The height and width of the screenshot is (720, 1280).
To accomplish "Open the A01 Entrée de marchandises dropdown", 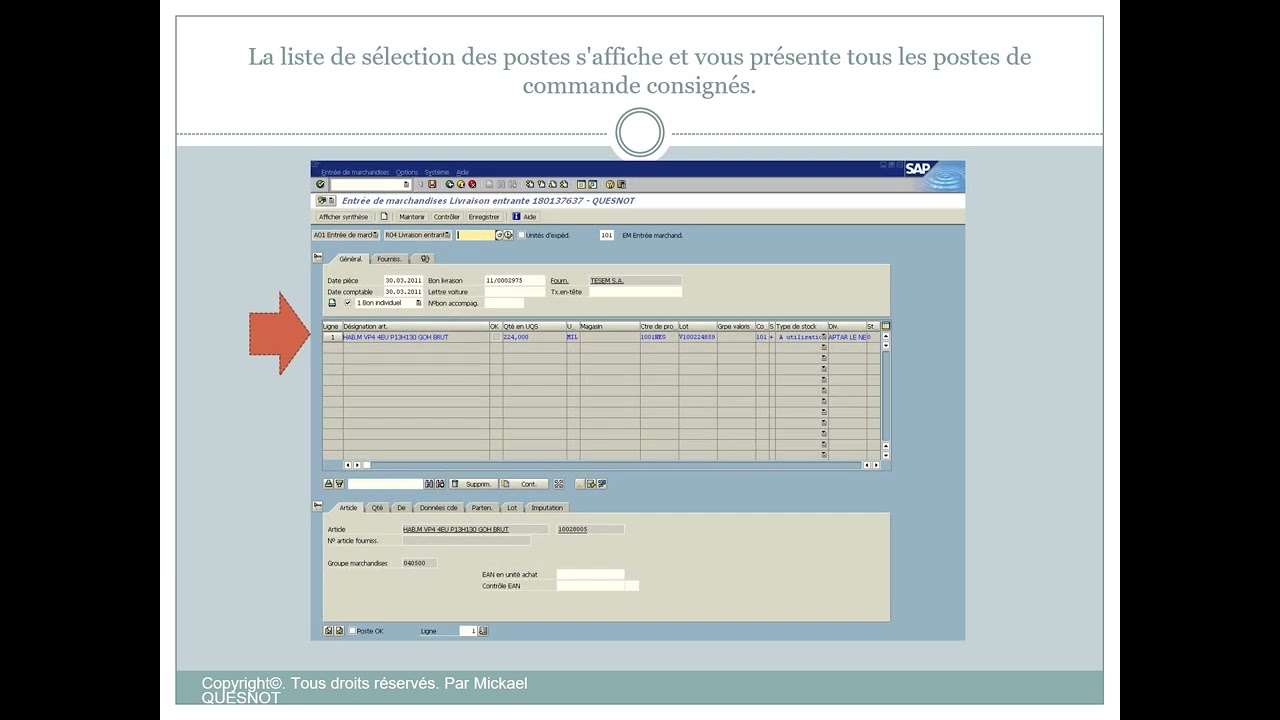I will tap(375, 235).
